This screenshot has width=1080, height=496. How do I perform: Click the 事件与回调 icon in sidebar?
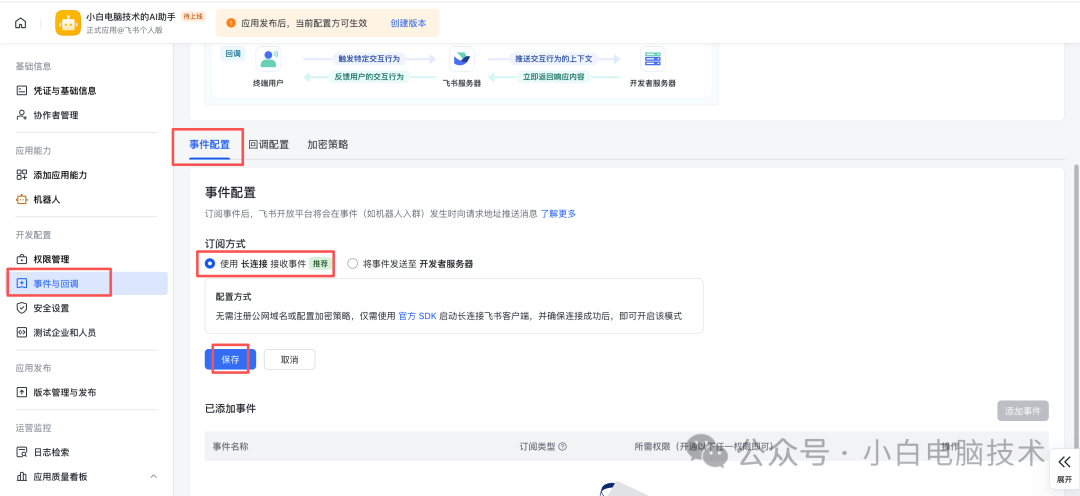(21, 283)
